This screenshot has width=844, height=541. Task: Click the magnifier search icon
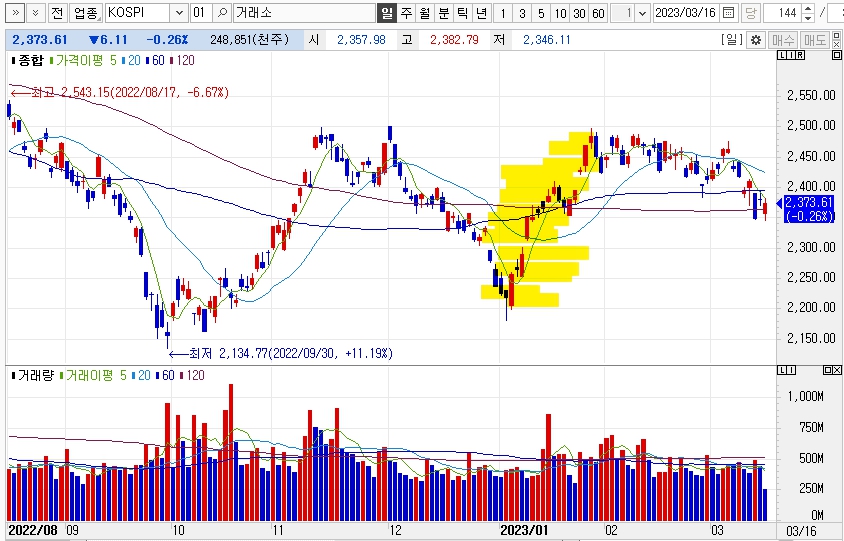click(x=222, y=13)
